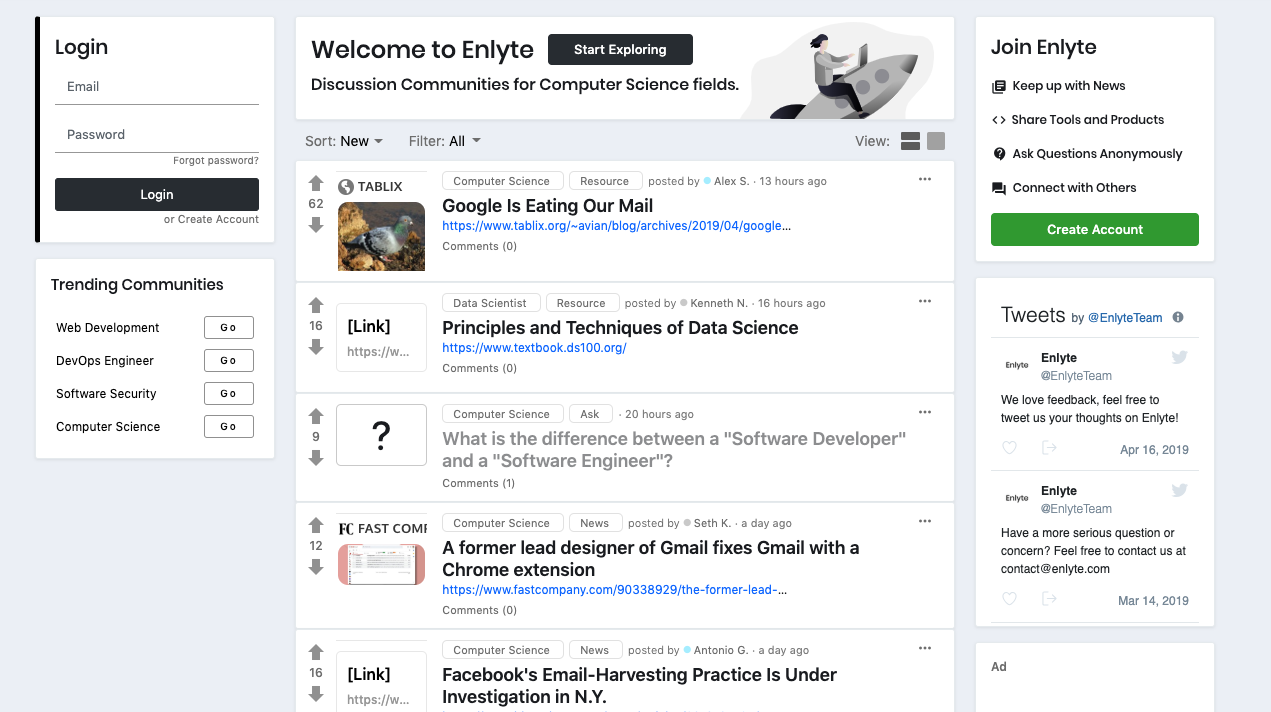Open 'A former lead designer of Gmail' title
Viewport: 1271px width, 712px height.
pos(651,559)
